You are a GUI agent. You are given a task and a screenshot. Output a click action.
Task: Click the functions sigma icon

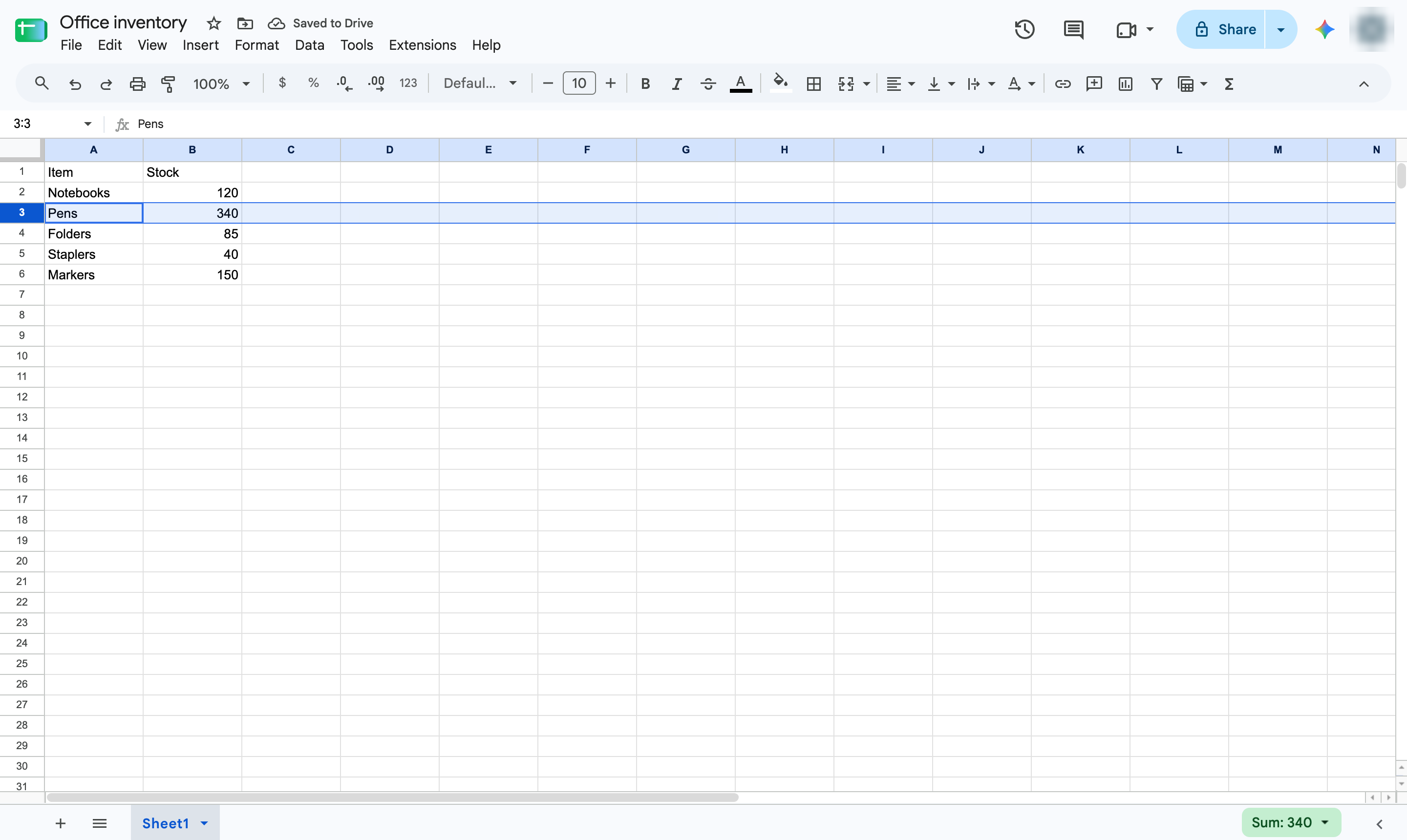[x=1229, y=84]
